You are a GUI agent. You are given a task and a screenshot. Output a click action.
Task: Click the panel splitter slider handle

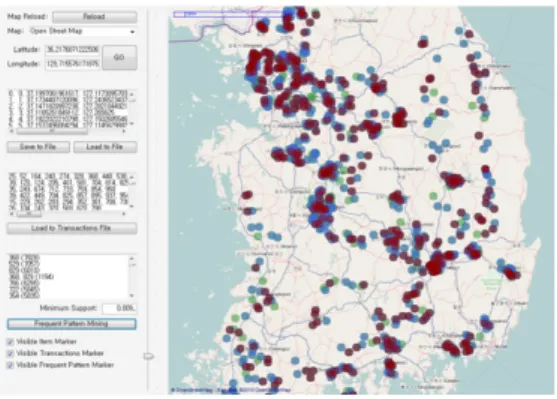(x=148, y=356)
